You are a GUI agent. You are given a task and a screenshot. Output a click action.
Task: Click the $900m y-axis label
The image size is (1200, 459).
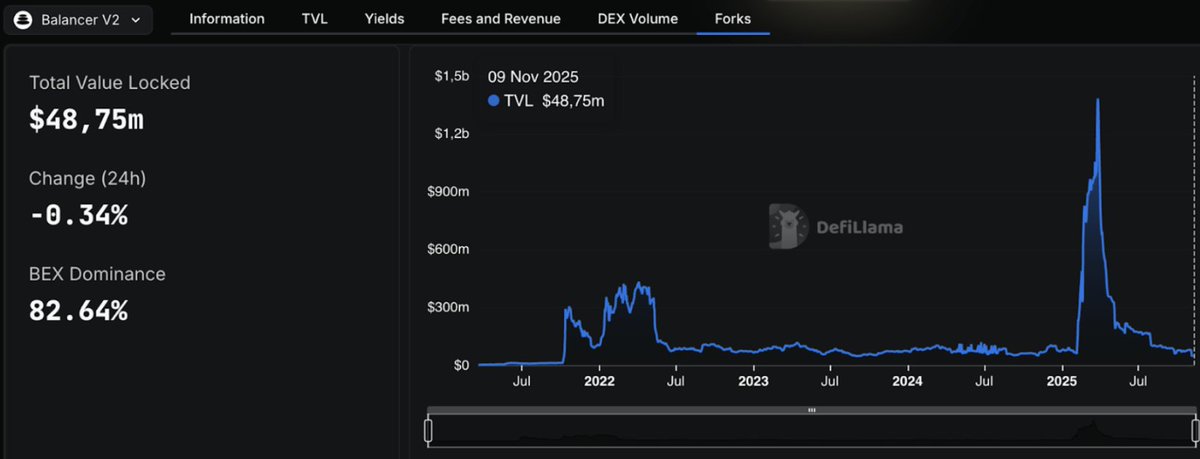pos(449,191)
